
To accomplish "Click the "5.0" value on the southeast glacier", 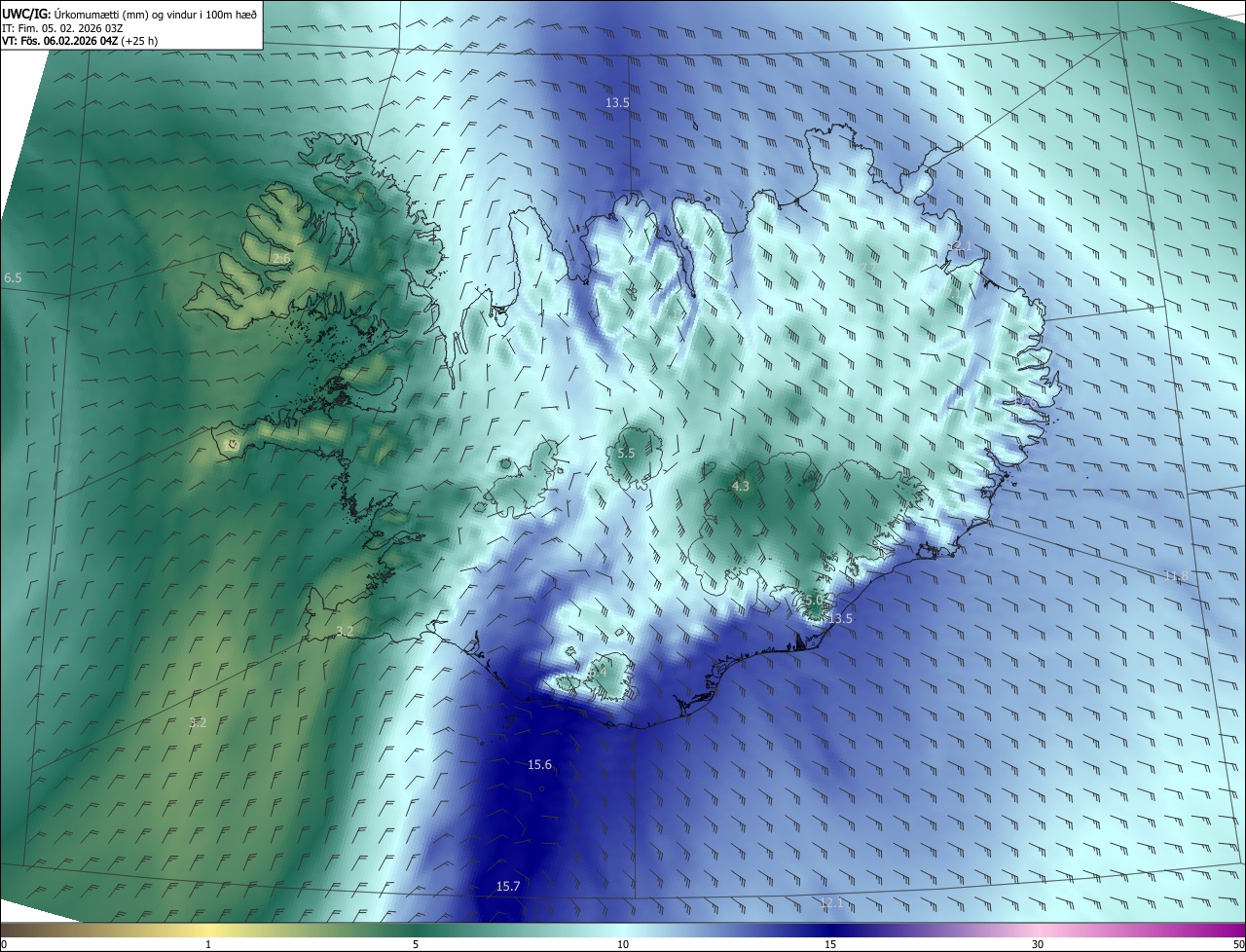I will coord(812,600).
